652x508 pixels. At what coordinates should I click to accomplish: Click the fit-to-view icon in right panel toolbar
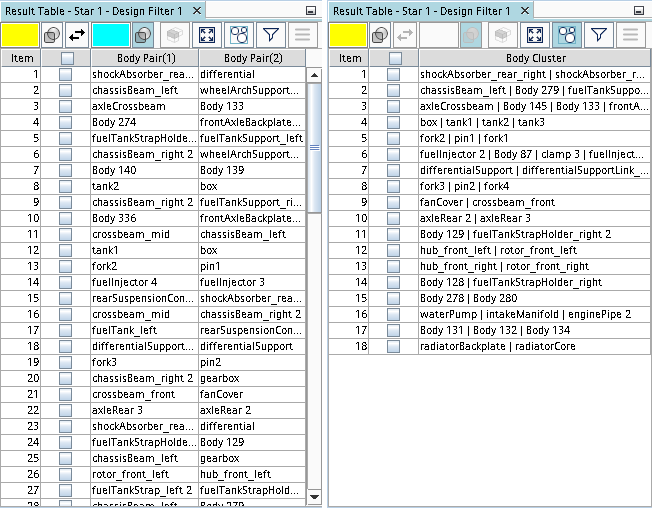[534, 34]
